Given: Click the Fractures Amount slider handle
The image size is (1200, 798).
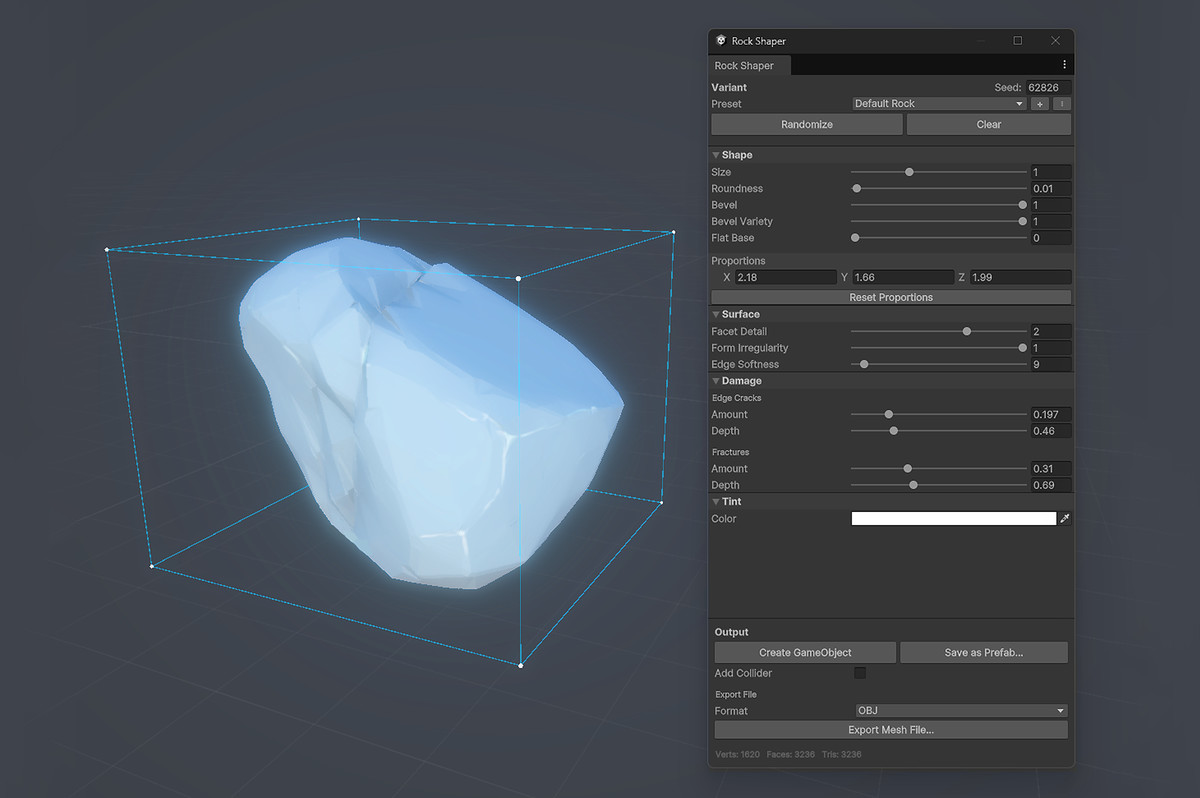Looking at the screenshot, I should pos(908,468).
